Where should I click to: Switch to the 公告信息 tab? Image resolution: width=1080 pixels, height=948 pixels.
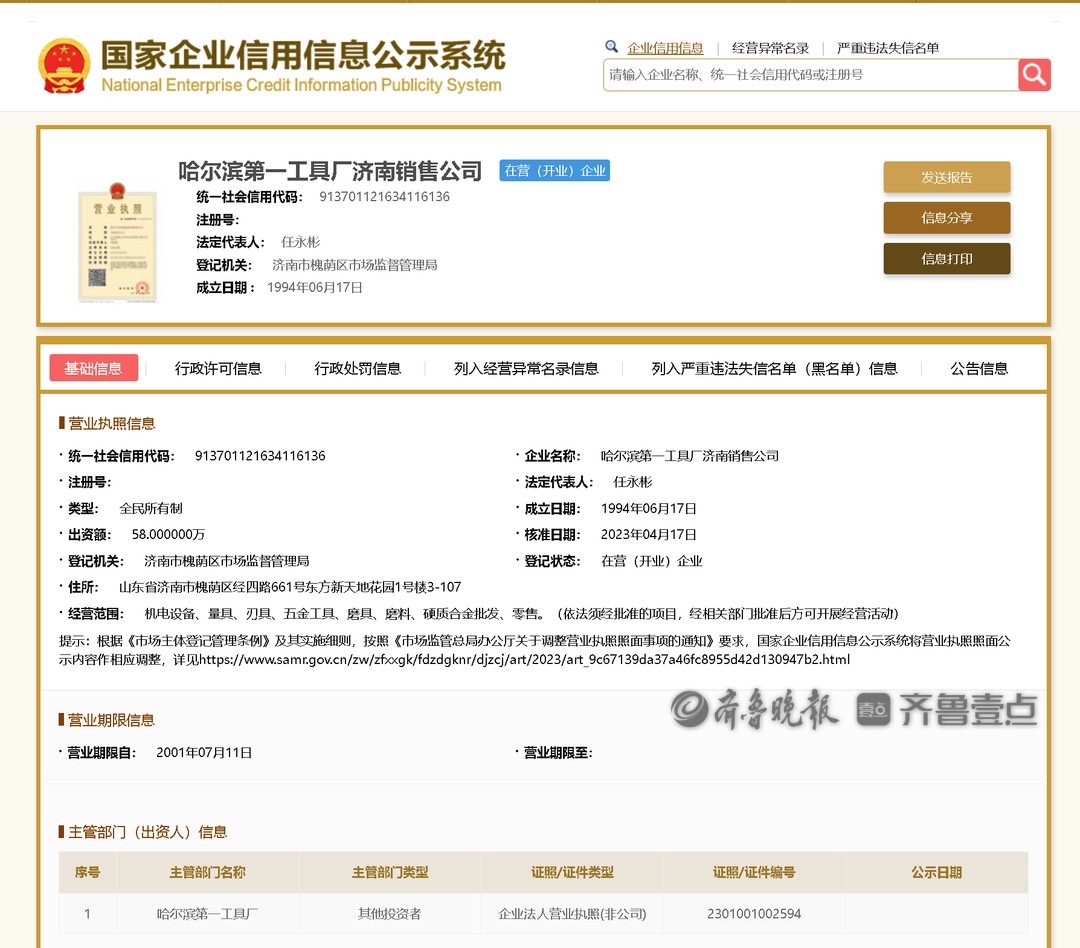tap(979, 368)
